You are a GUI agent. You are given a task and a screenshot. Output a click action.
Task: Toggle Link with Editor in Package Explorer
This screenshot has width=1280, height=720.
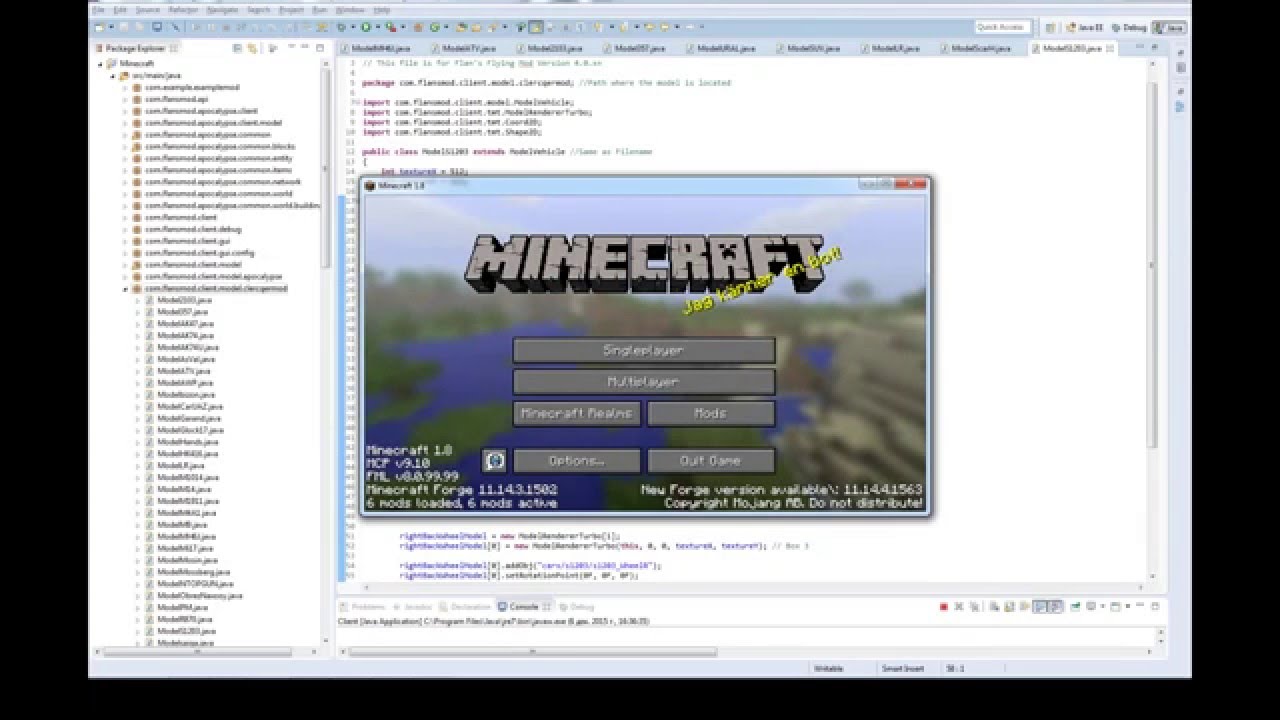pos(251,48)
